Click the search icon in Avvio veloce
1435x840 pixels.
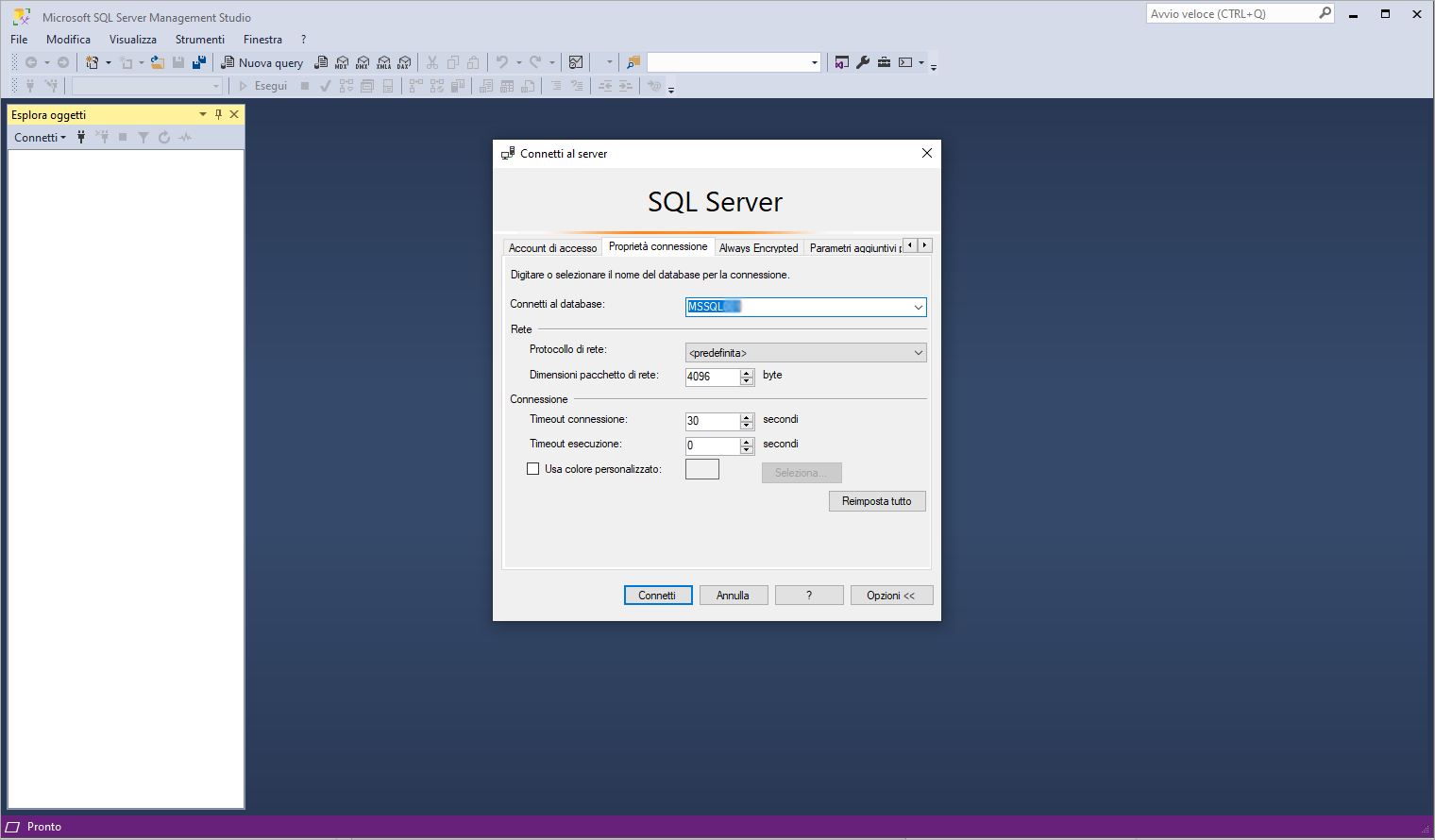1325,13
